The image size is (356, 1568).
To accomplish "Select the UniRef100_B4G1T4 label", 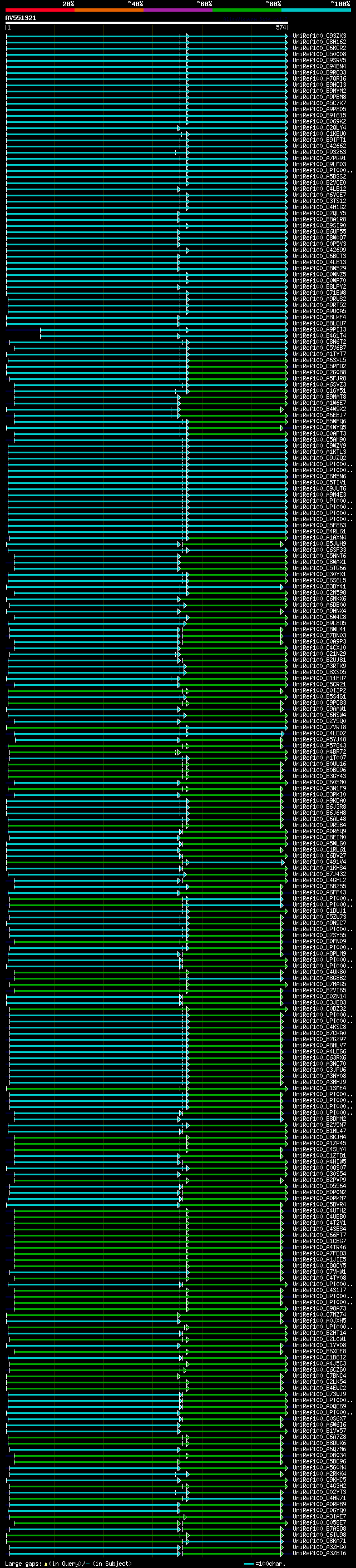I will pos(319,336).
